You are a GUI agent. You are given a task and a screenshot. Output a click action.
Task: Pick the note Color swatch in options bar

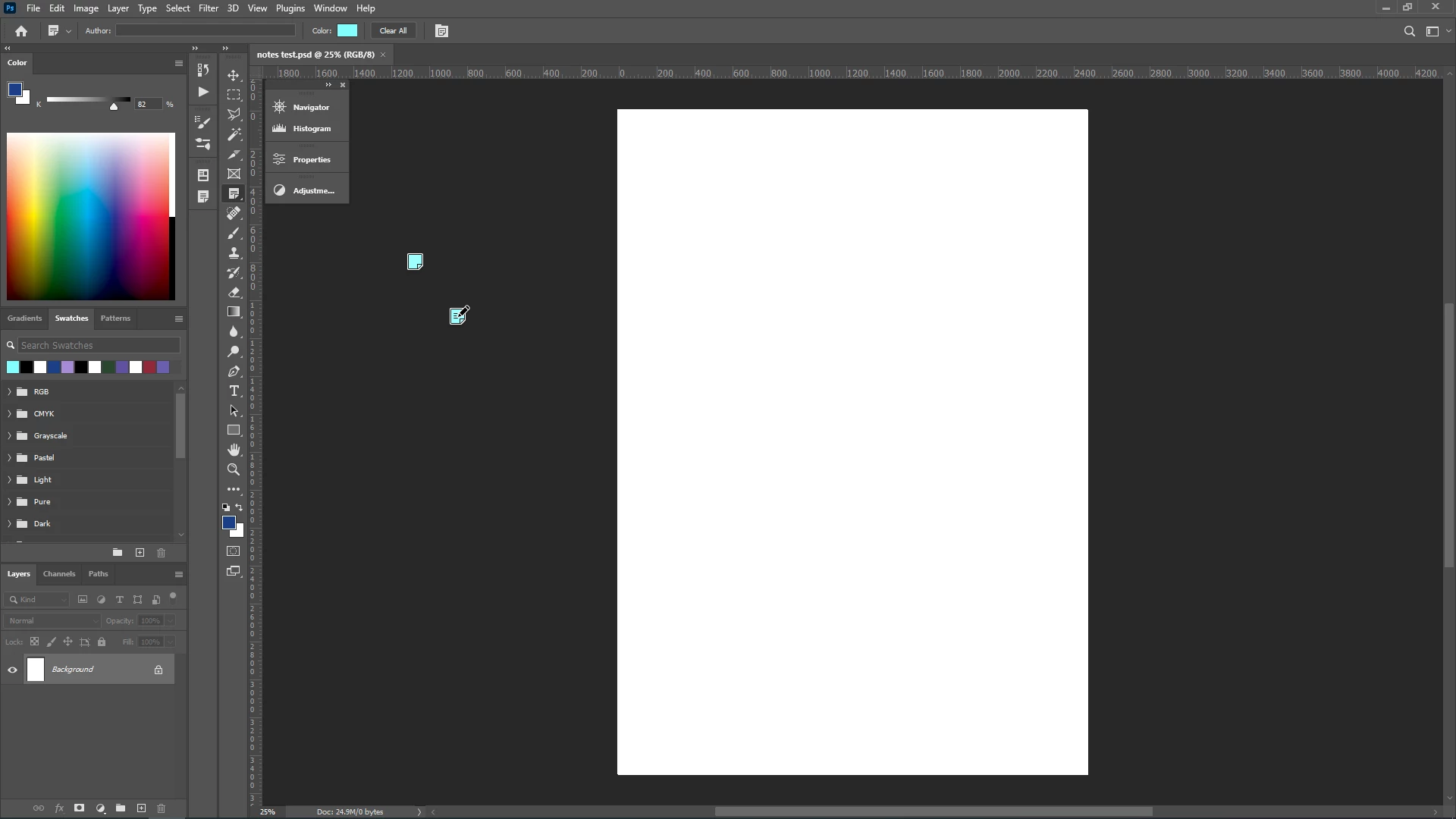point(347,31)
